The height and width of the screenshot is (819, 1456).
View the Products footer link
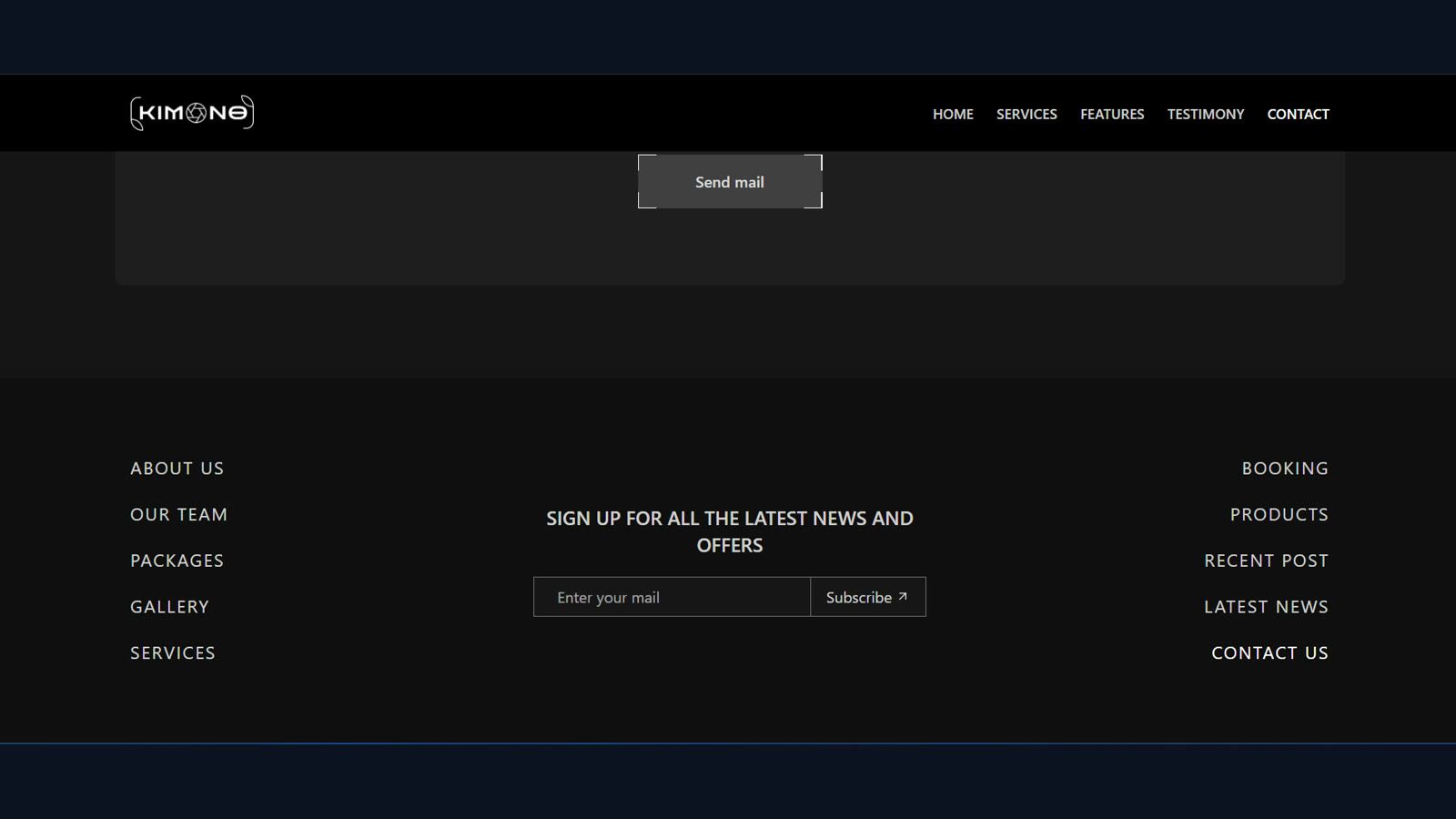click(x=1279, y=515)
